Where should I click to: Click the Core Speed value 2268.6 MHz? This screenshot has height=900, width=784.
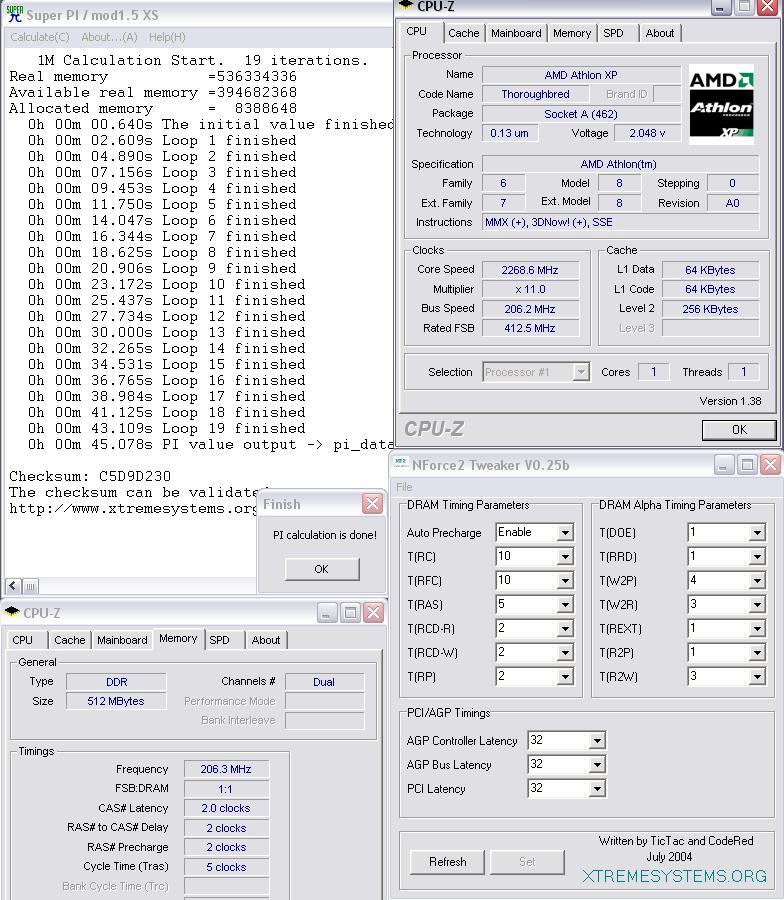pyautogui.click(x=530, y=270)
